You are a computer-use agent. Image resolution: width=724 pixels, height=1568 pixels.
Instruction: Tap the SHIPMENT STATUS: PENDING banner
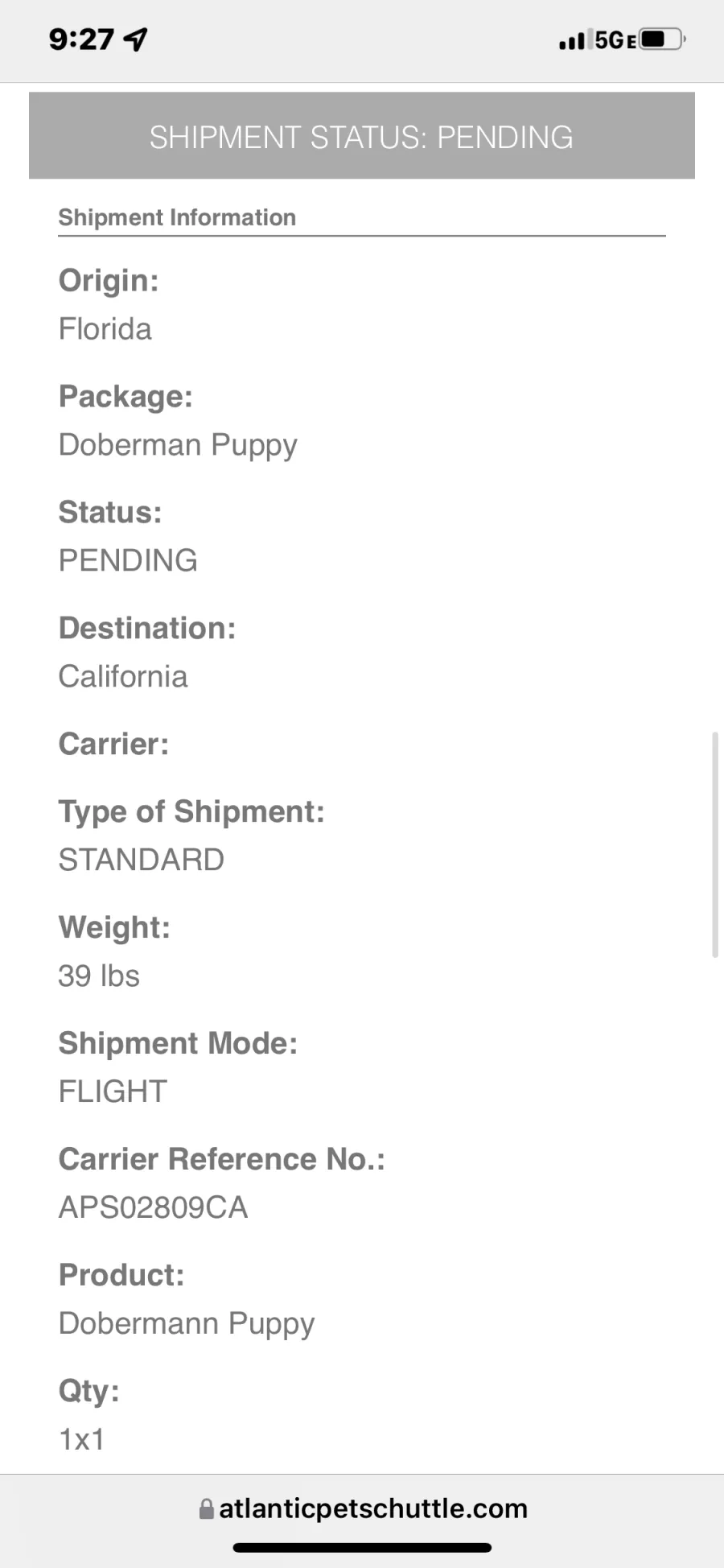point(362,136)
